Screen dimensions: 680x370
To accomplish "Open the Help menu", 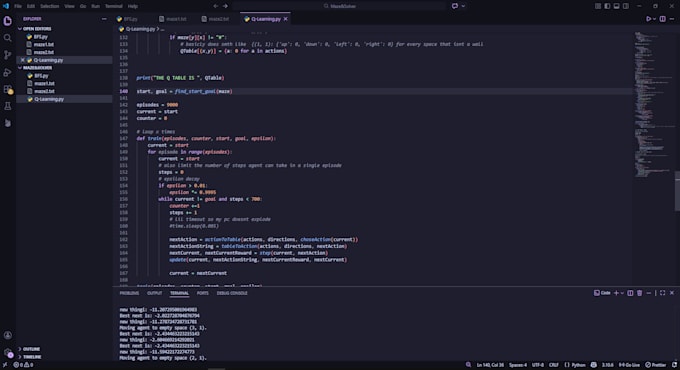I will coord(133,6).
